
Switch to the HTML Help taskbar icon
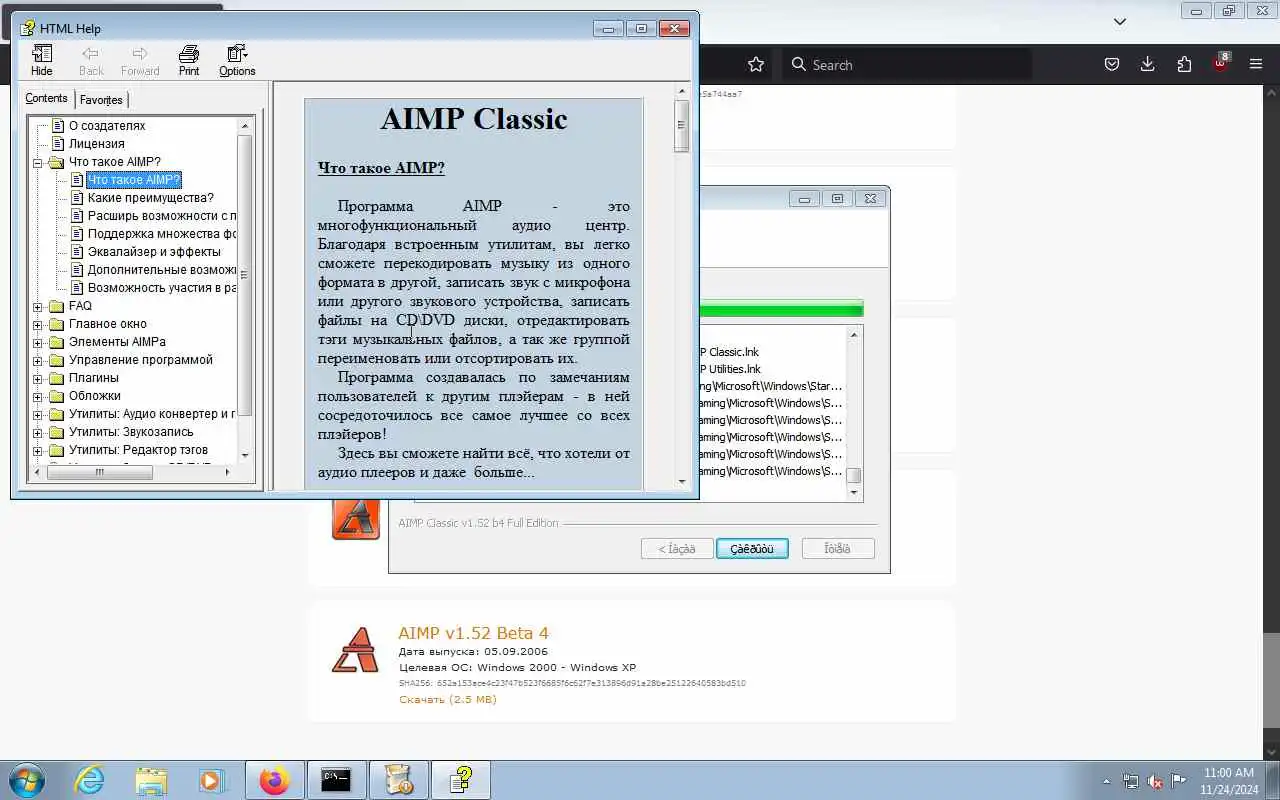[460, 780]
